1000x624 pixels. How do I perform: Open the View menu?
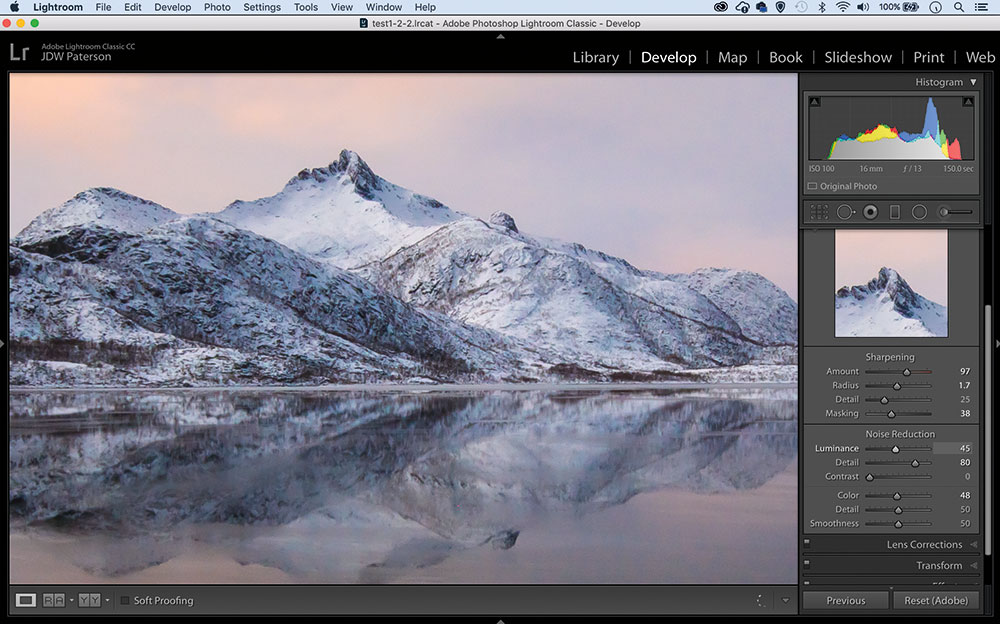coord(341,7)
